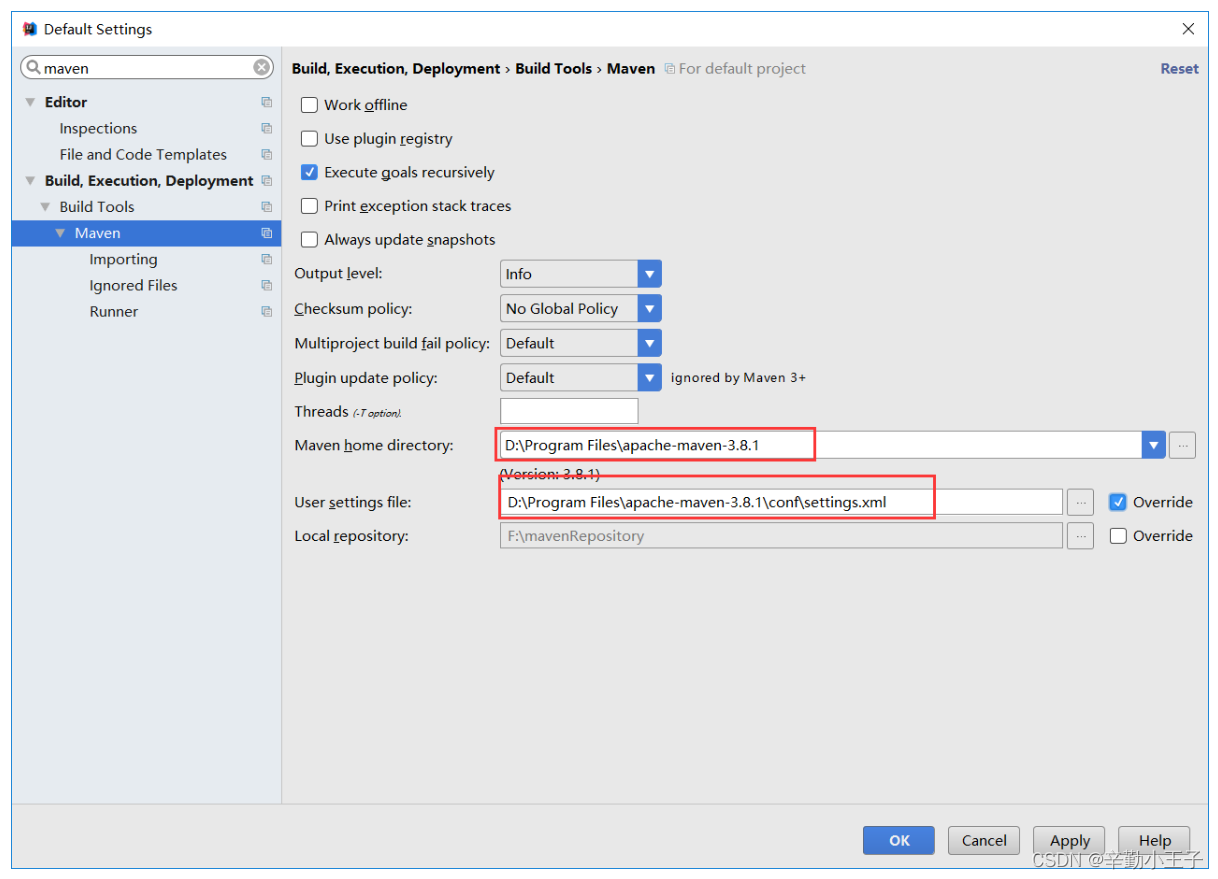Click the Cancel button
Image resolution: width=1218 pixels, height=879 pixels.
(984, 840)
